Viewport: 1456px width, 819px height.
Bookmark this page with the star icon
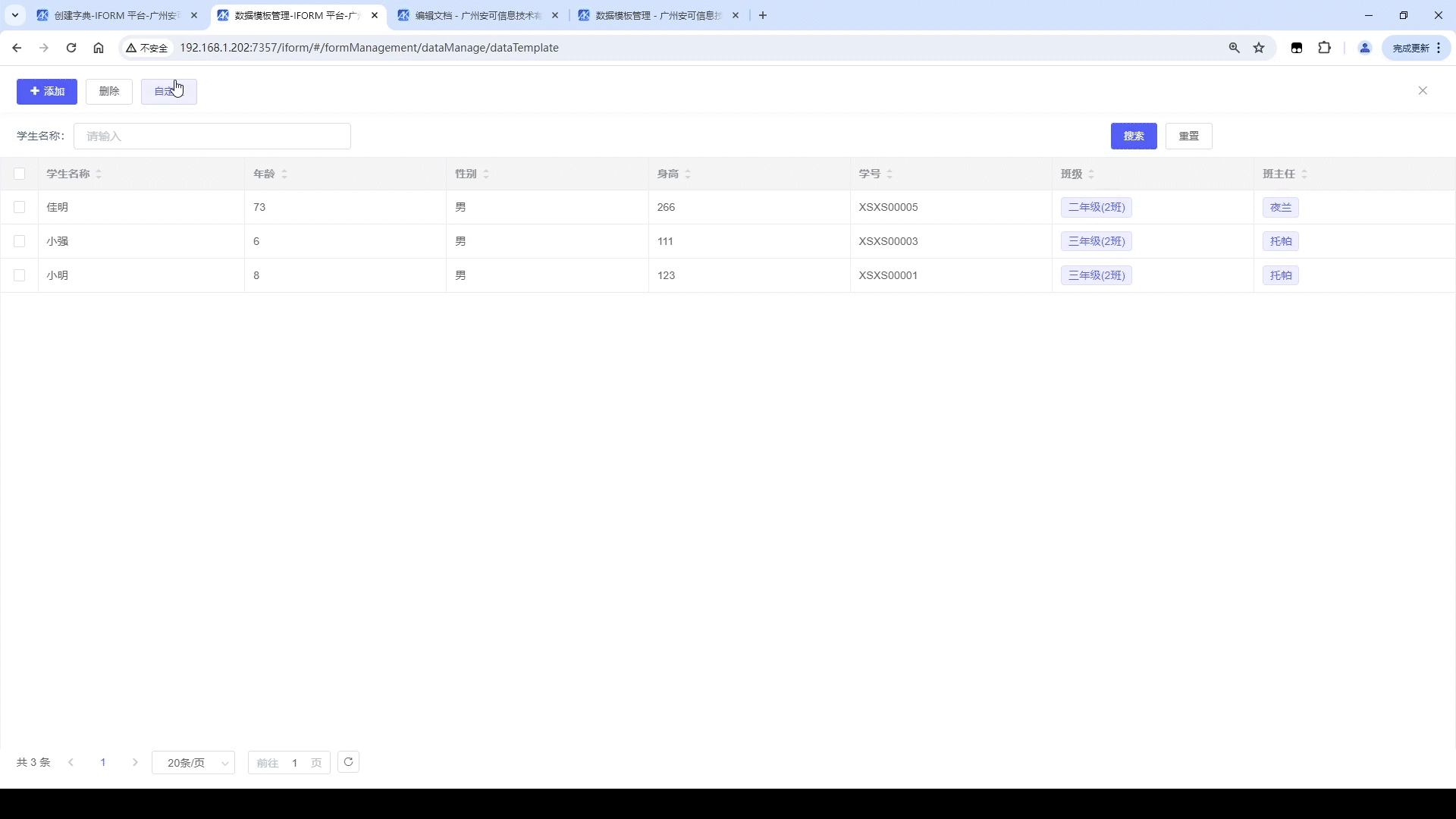tap(1259, 48)
